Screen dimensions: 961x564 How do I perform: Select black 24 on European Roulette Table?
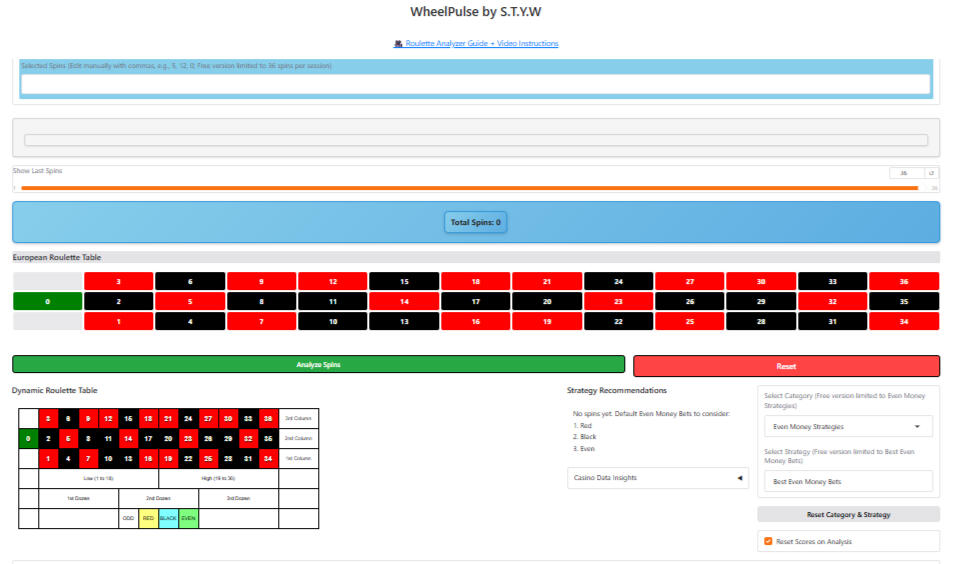[618, 281]
